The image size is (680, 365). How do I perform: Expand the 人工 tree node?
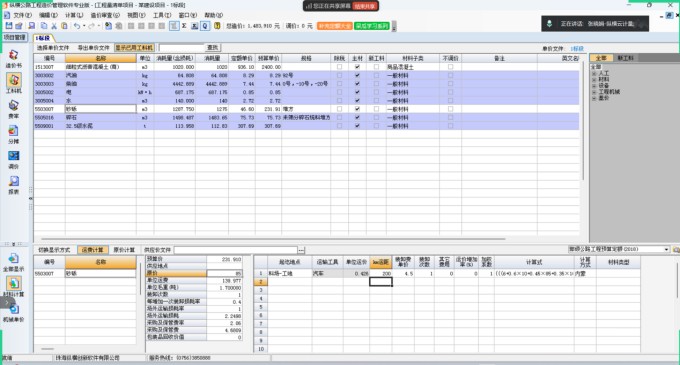[594, 74]
